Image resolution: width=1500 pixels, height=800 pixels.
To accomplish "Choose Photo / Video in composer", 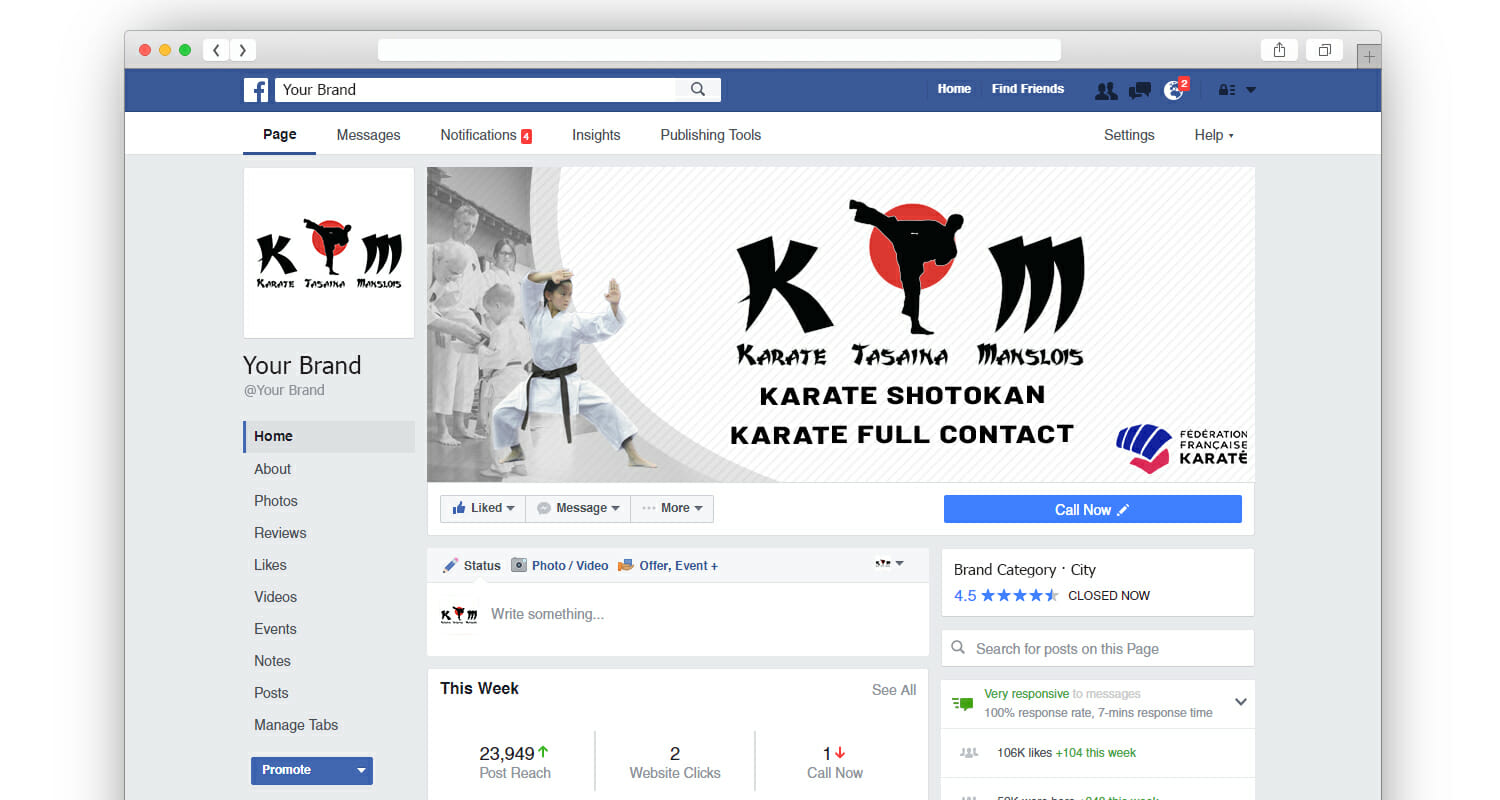I will (560, 565).
